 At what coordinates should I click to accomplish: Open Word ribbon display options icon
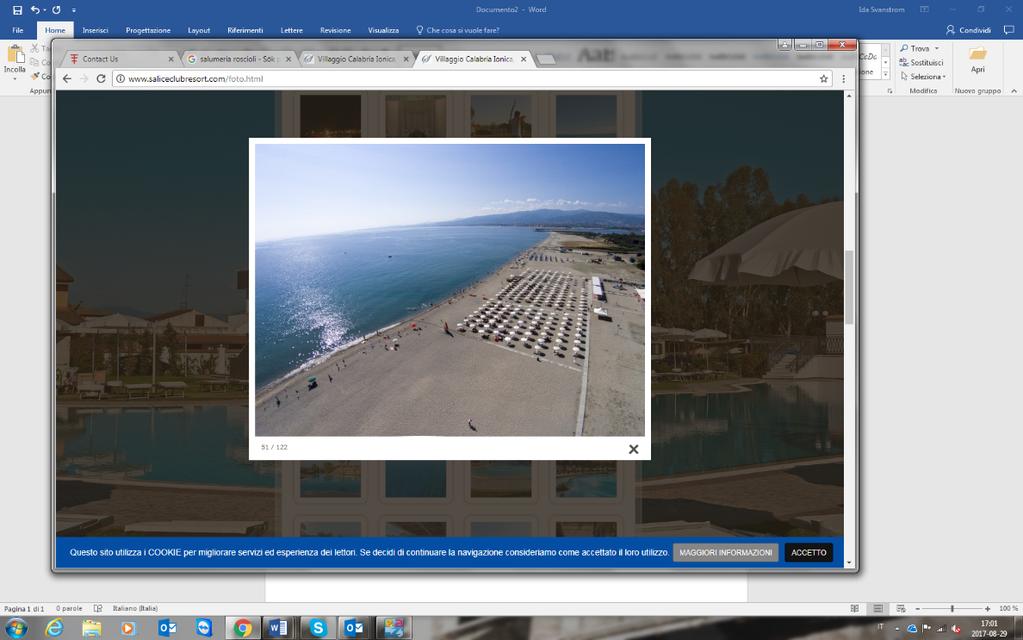point(924,10)
